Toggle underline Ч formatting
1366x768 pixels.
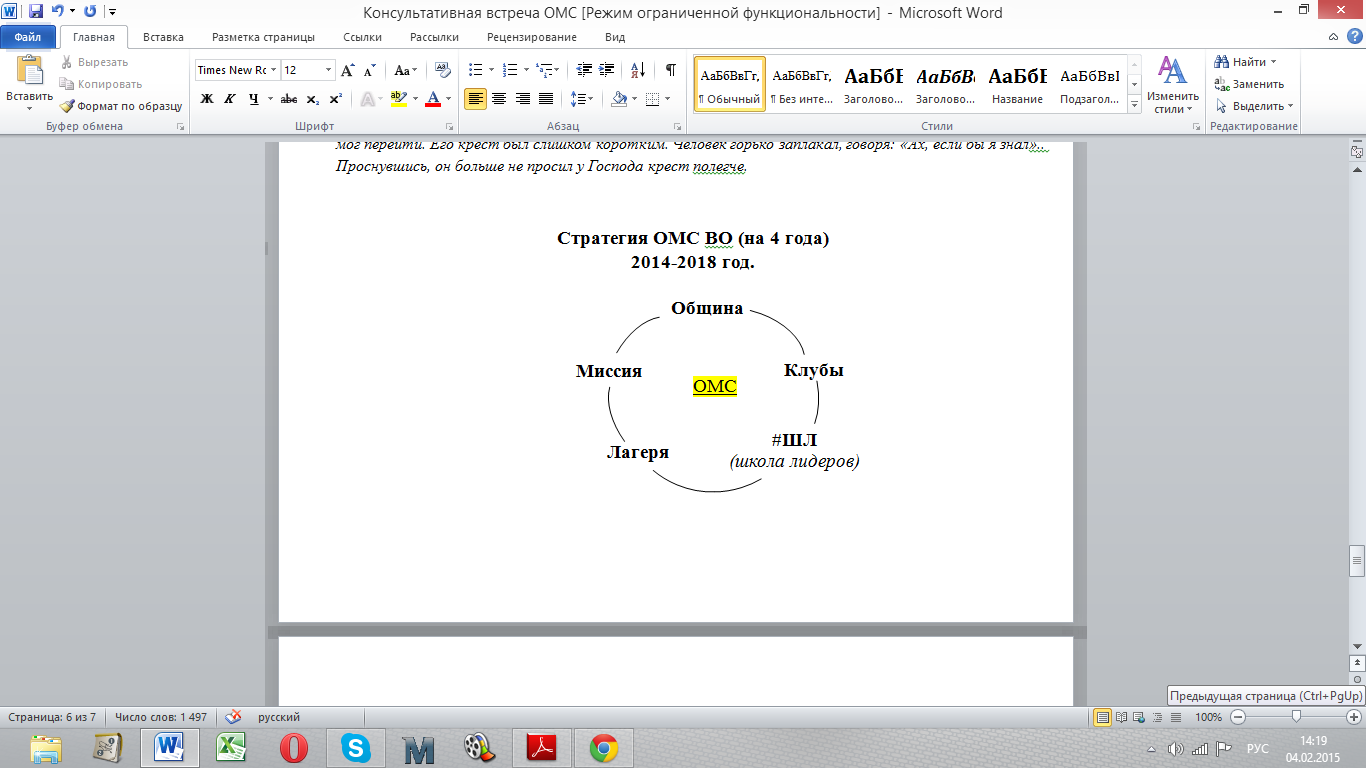[x=254, y=99]
